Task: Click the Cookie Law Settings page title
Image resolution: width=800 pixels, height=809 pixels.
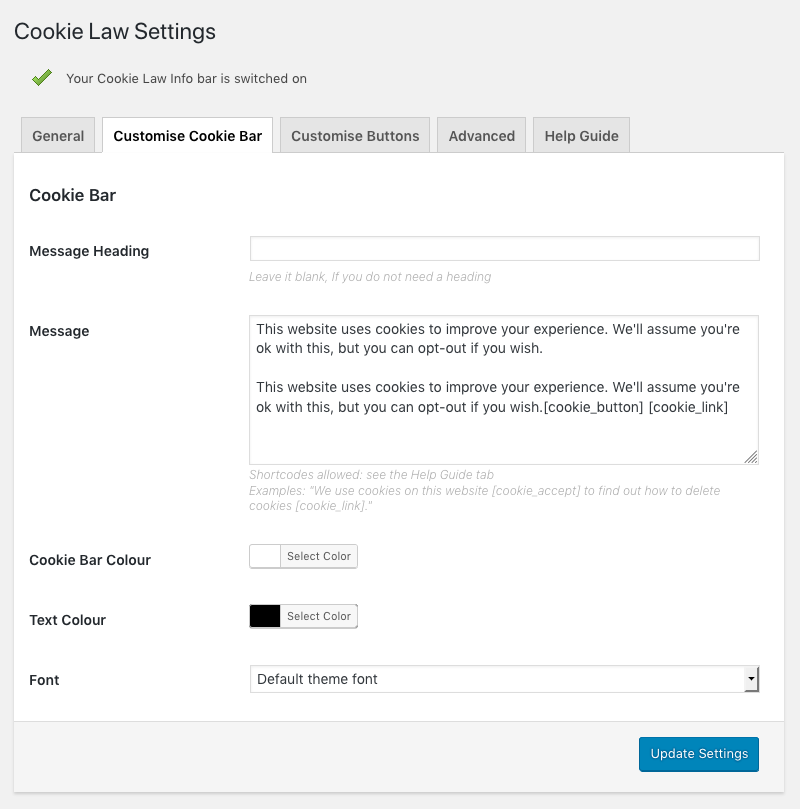Action: pyautogui.click(x=115, y=32)
